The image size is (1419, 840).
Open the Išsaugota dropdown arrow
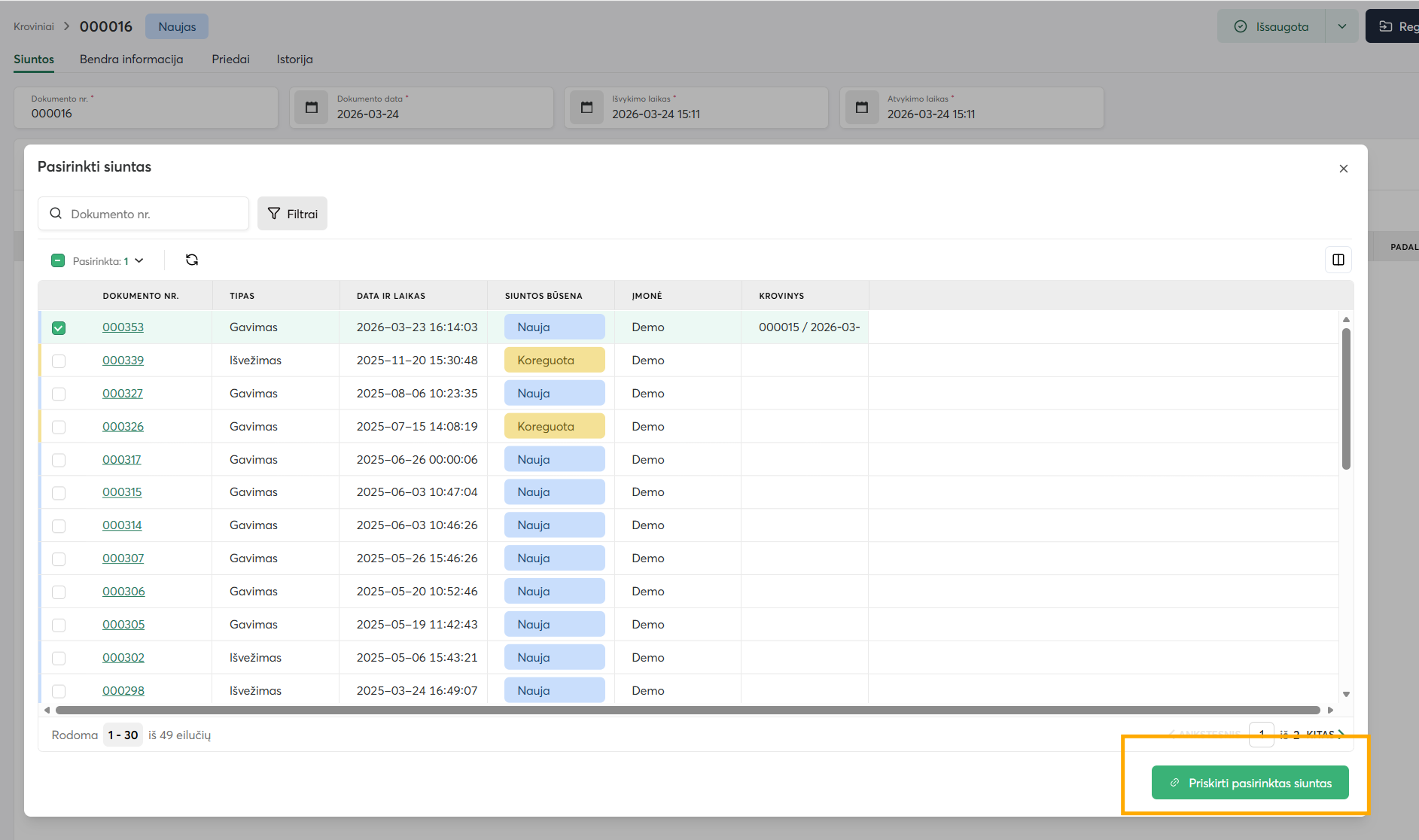pyautogui.click(x=1341, y=26)
